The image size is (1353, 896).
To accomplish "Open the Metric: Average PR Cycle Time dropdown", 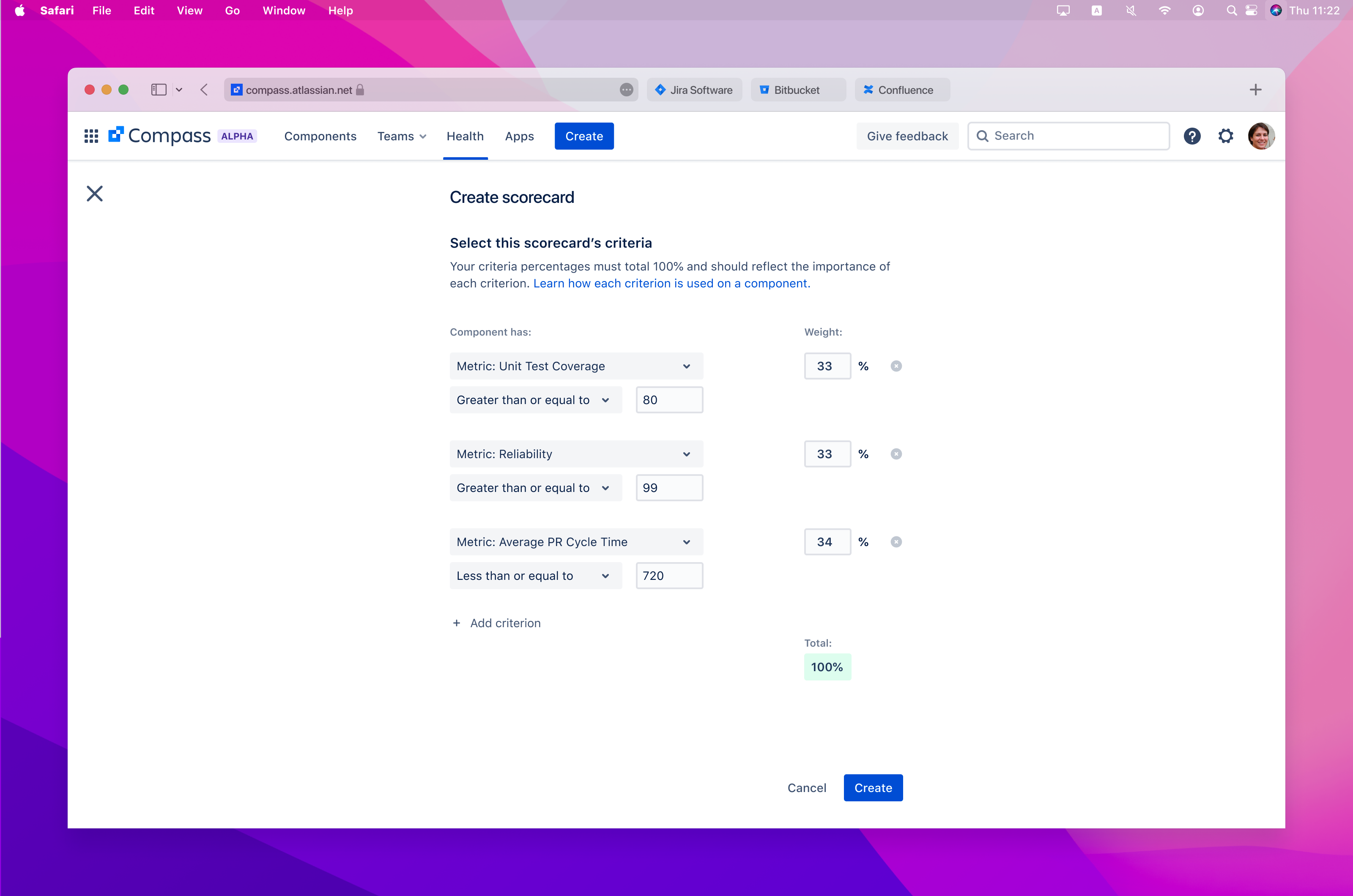I will click(576, 542).
